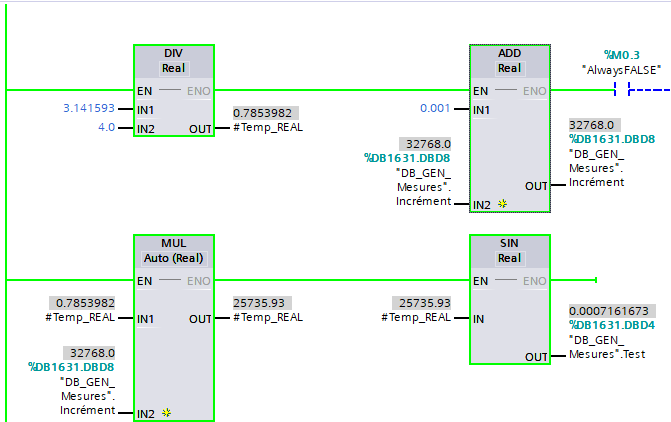Screen dimensions: 671x422
Task: Select the SIN instruction block header
Action: point(509,243)
